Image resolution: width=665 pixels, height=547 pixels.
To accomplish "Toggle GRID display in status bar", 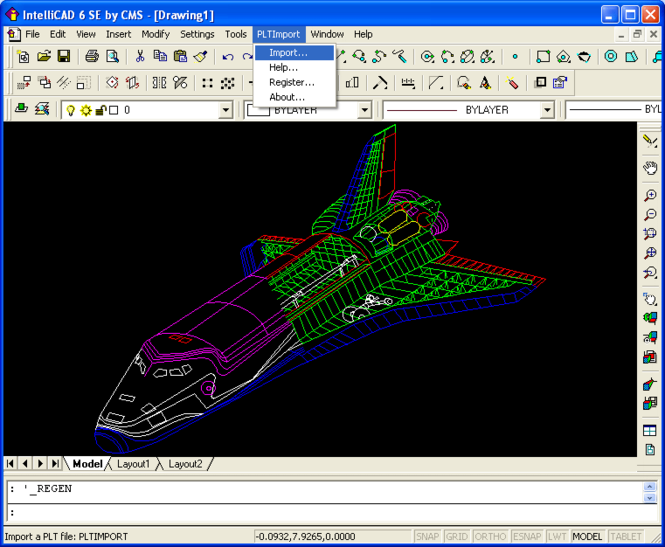I will pyautogui.click(x=456, y=537).
